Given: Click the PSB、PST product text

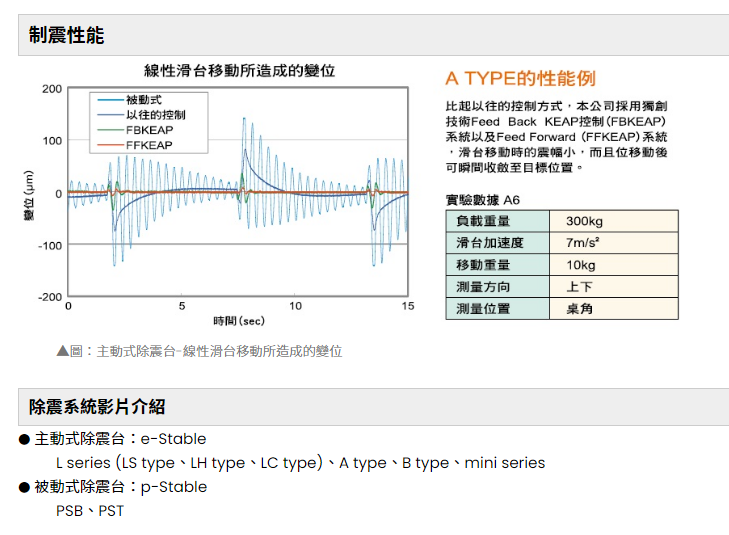Looking at the screenshot, I should tap(90, 511).
